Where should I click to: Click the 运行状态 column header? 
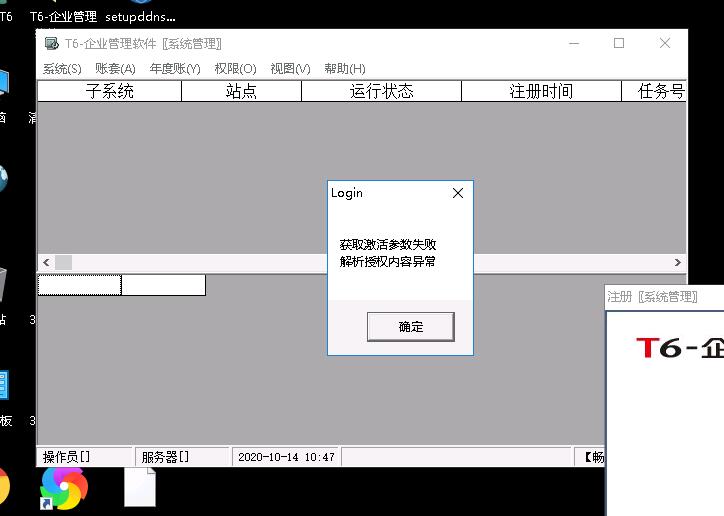pyautogui.click(x=381, y=91)
